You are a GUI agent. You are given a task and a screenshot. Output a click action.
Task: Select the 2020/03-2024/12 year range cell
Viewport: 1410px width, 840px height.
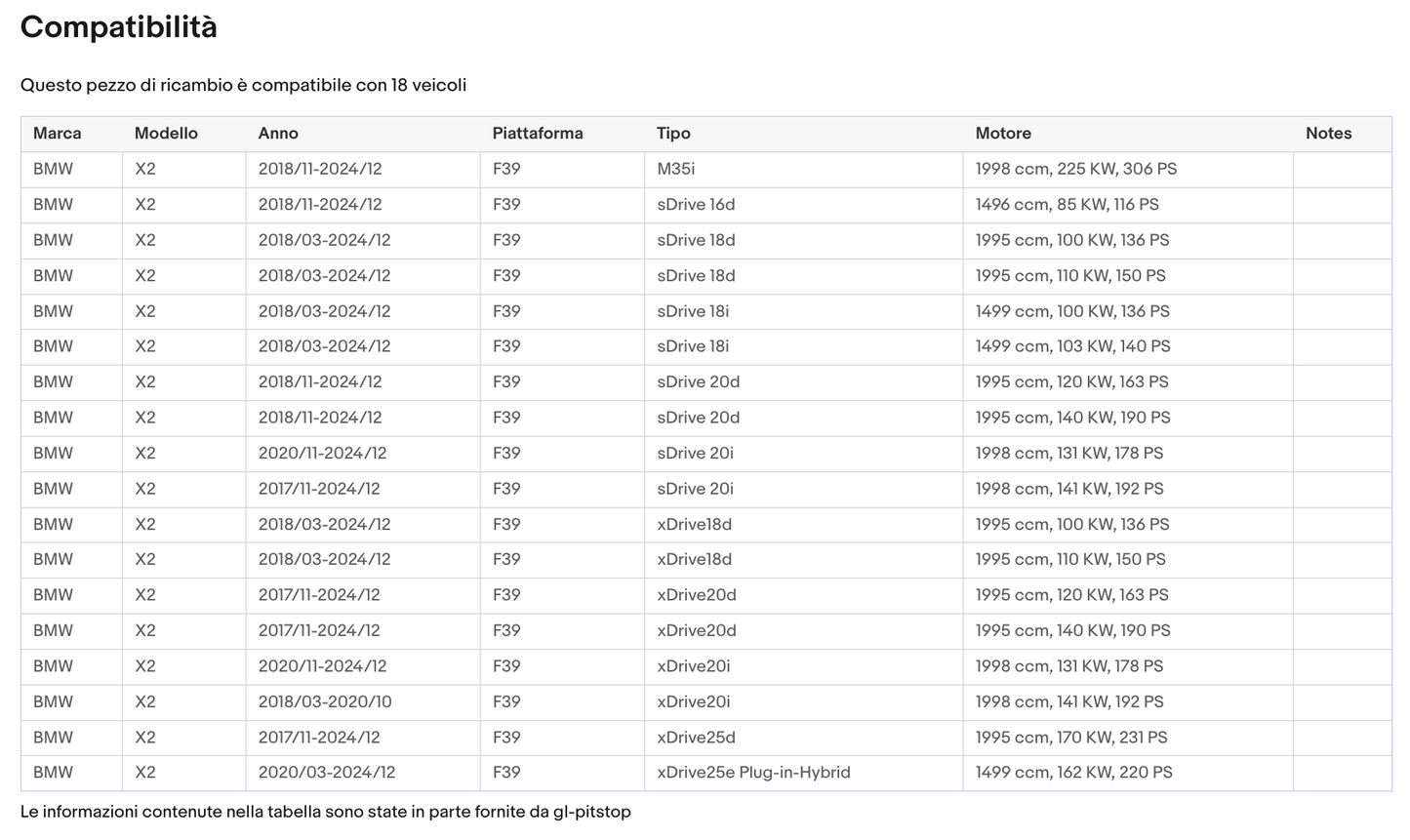click(326, 773)
